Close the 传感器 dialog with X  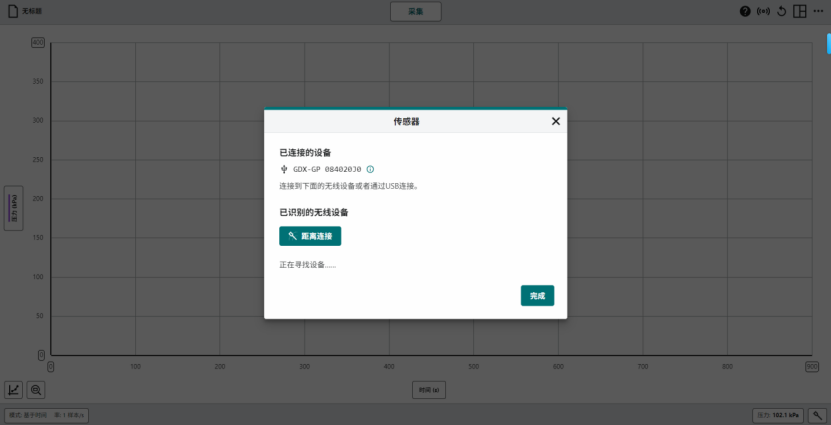(x=555, y=121)
